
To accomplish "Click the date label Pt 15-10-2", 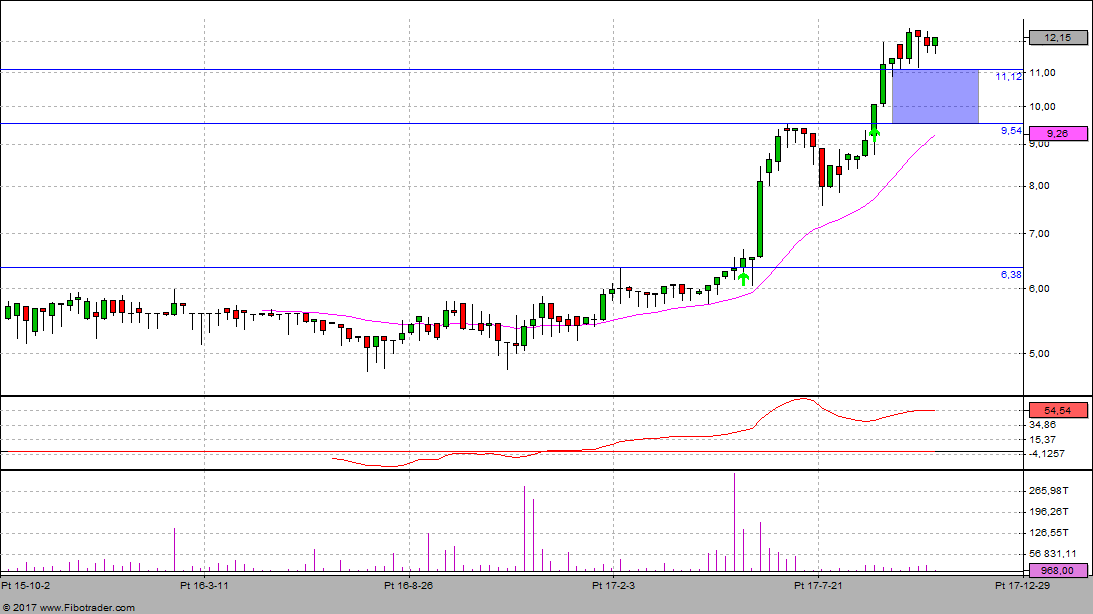I will 26,585.
